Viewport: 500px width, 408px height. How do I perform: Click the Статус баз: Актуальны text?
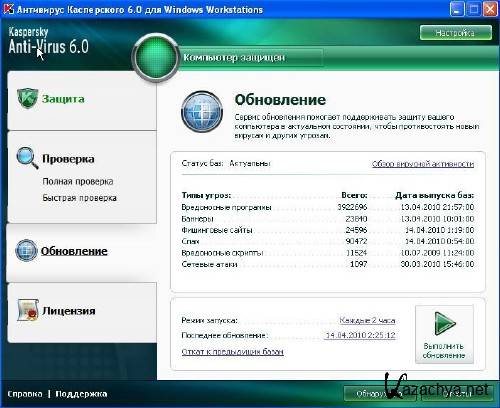coord(226,163)
